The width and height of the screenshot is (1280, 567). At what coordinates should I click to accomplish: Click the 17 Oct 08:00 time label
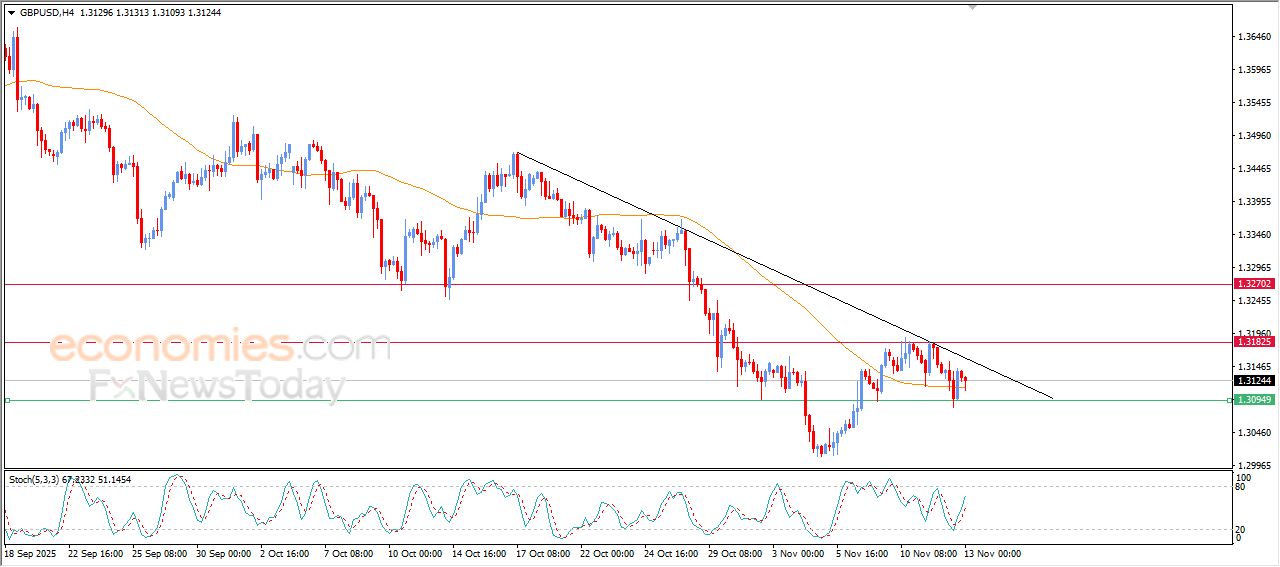(543, 553)
